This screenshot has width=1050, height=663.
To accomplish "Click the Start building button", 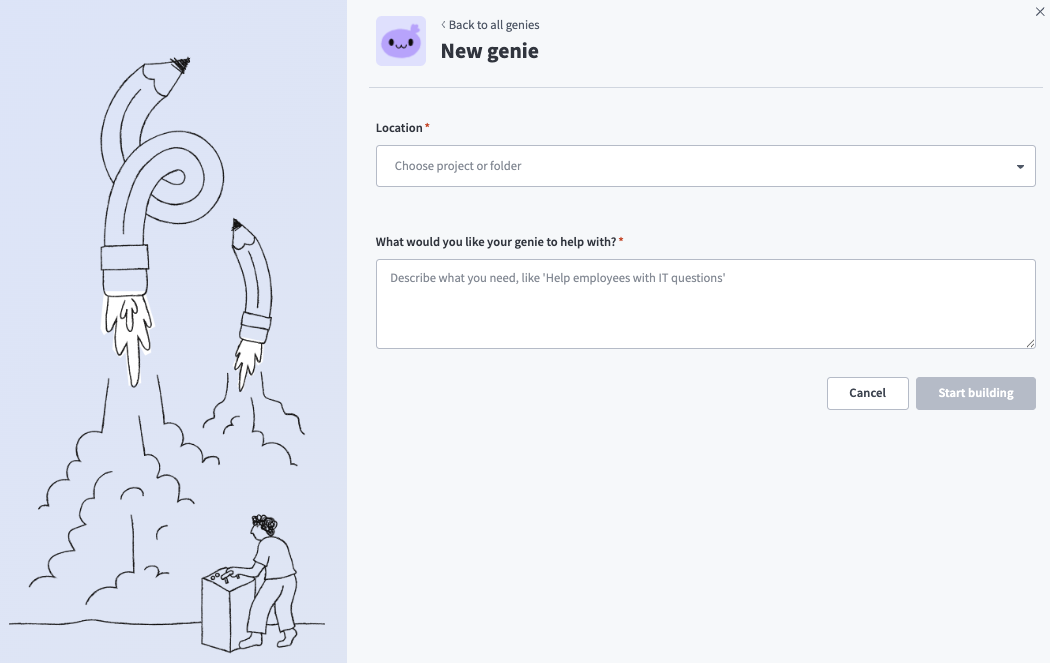I will pyautogui.click(x=975, y=393).
